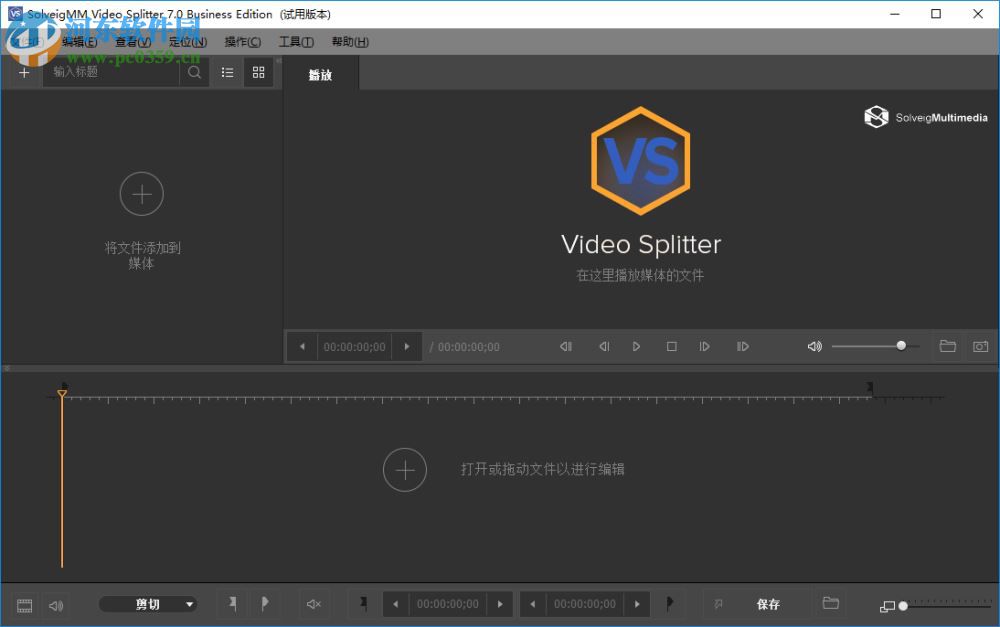Step back one frame with previous-frame icon
The image size is (1000, 627).
(x=604, y=346)
